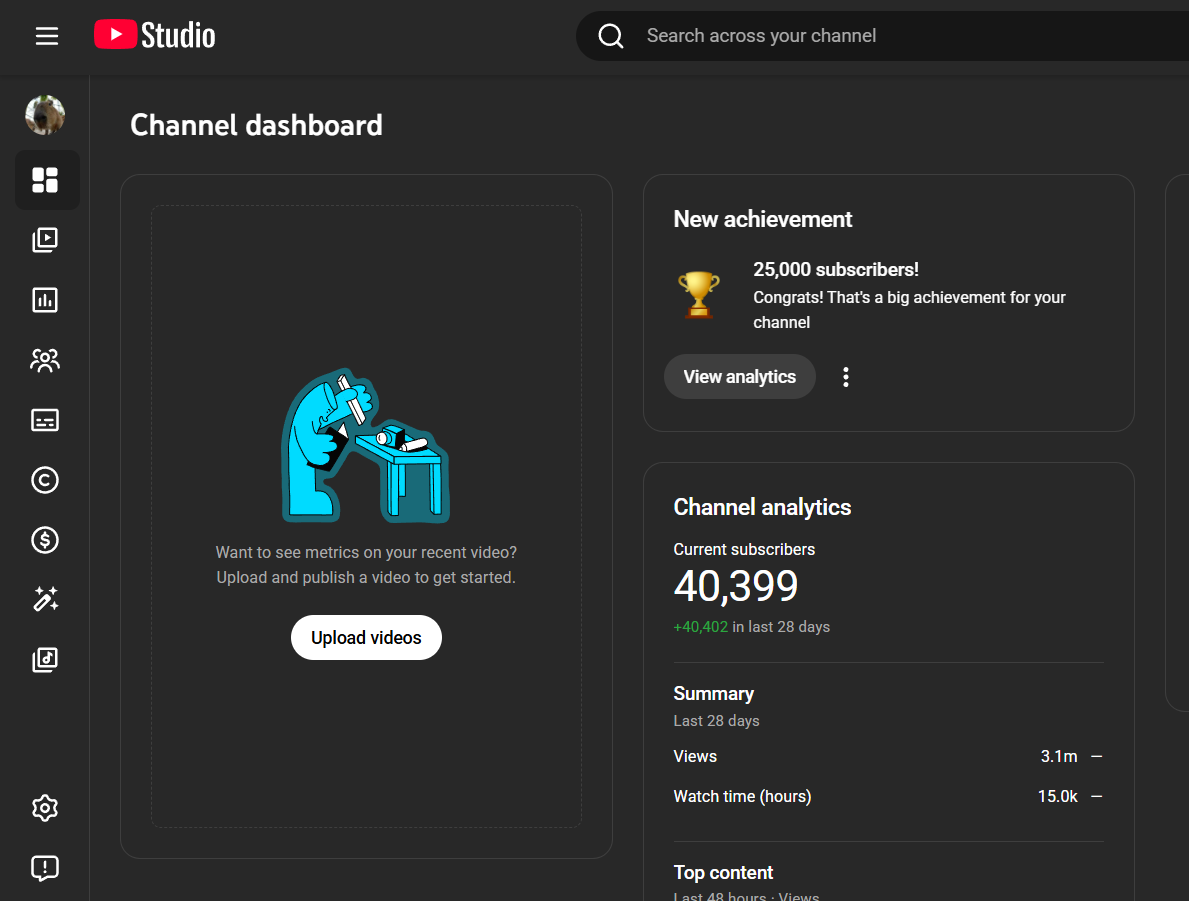The image size is (1189, 901).
Task: Select the Dashboard icon in the sidebar
Action: point(45,180)
